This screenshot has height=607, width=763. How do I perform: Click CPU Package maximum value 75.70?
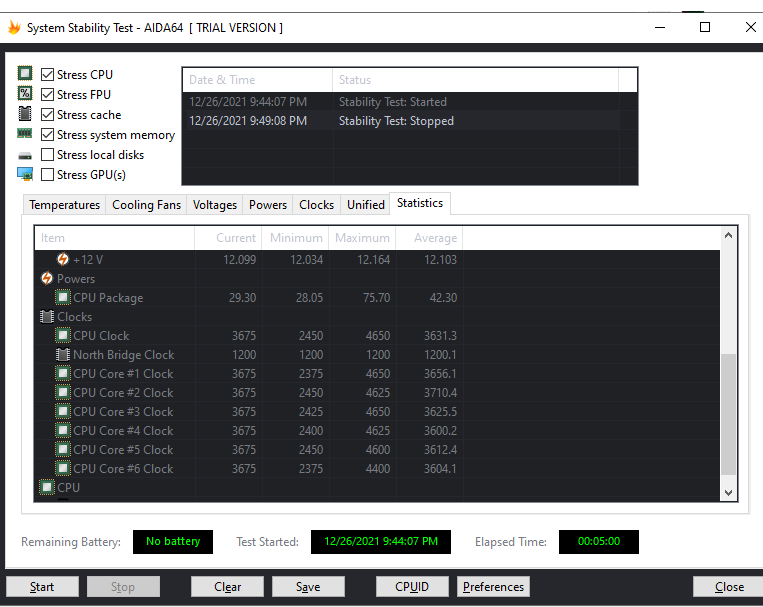pos(376,297)
